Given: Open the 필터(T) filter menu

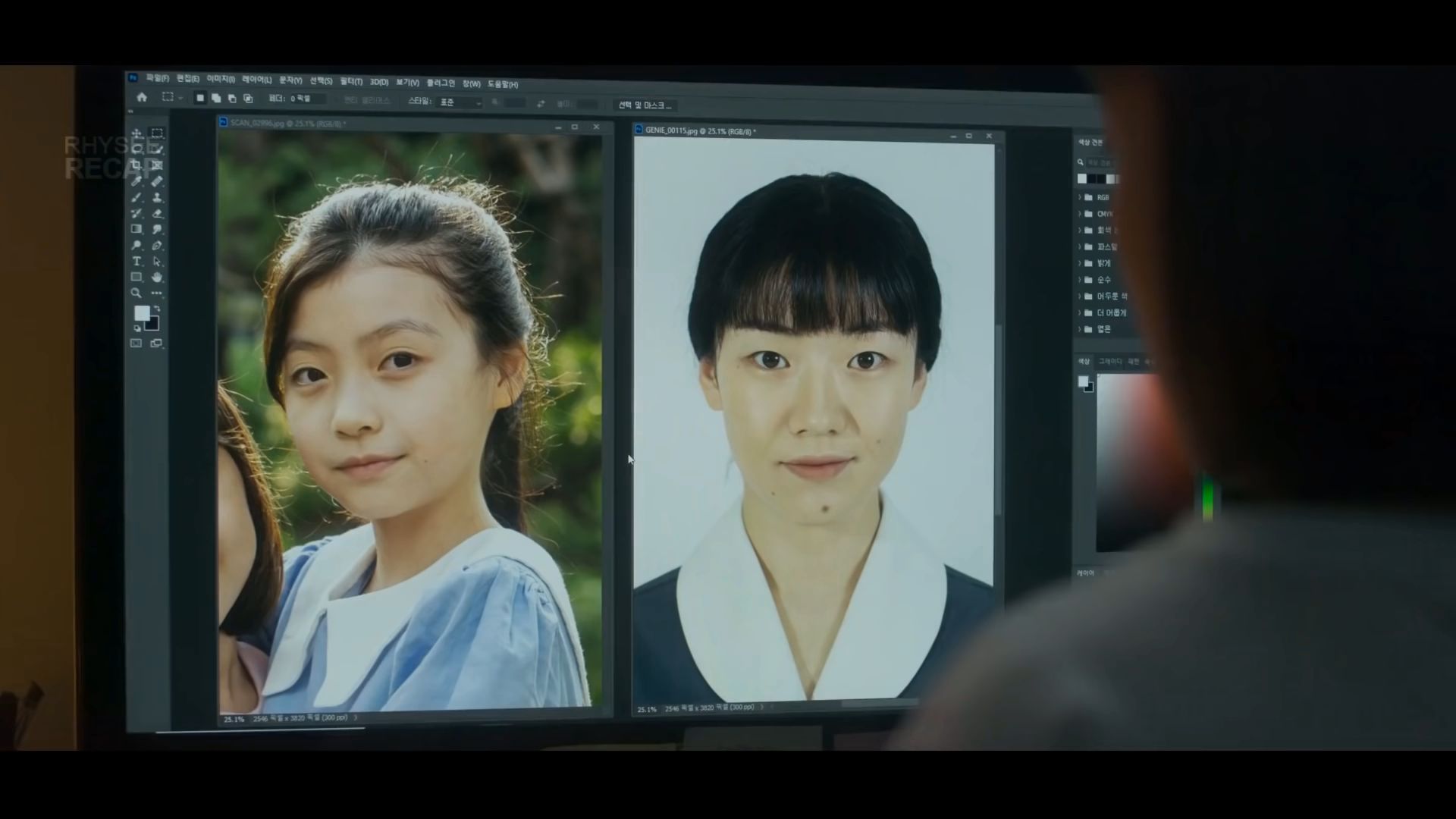Looking at the screenshot, I should 351,81.
